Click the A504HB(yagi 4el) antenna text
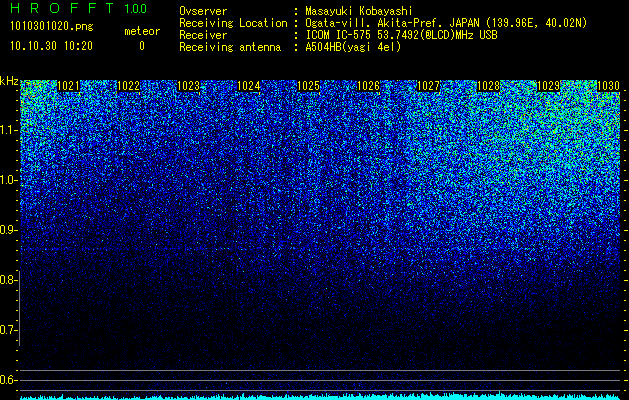Image resolution: width=629 pixels, height=400 pixels. click(353, 47)
